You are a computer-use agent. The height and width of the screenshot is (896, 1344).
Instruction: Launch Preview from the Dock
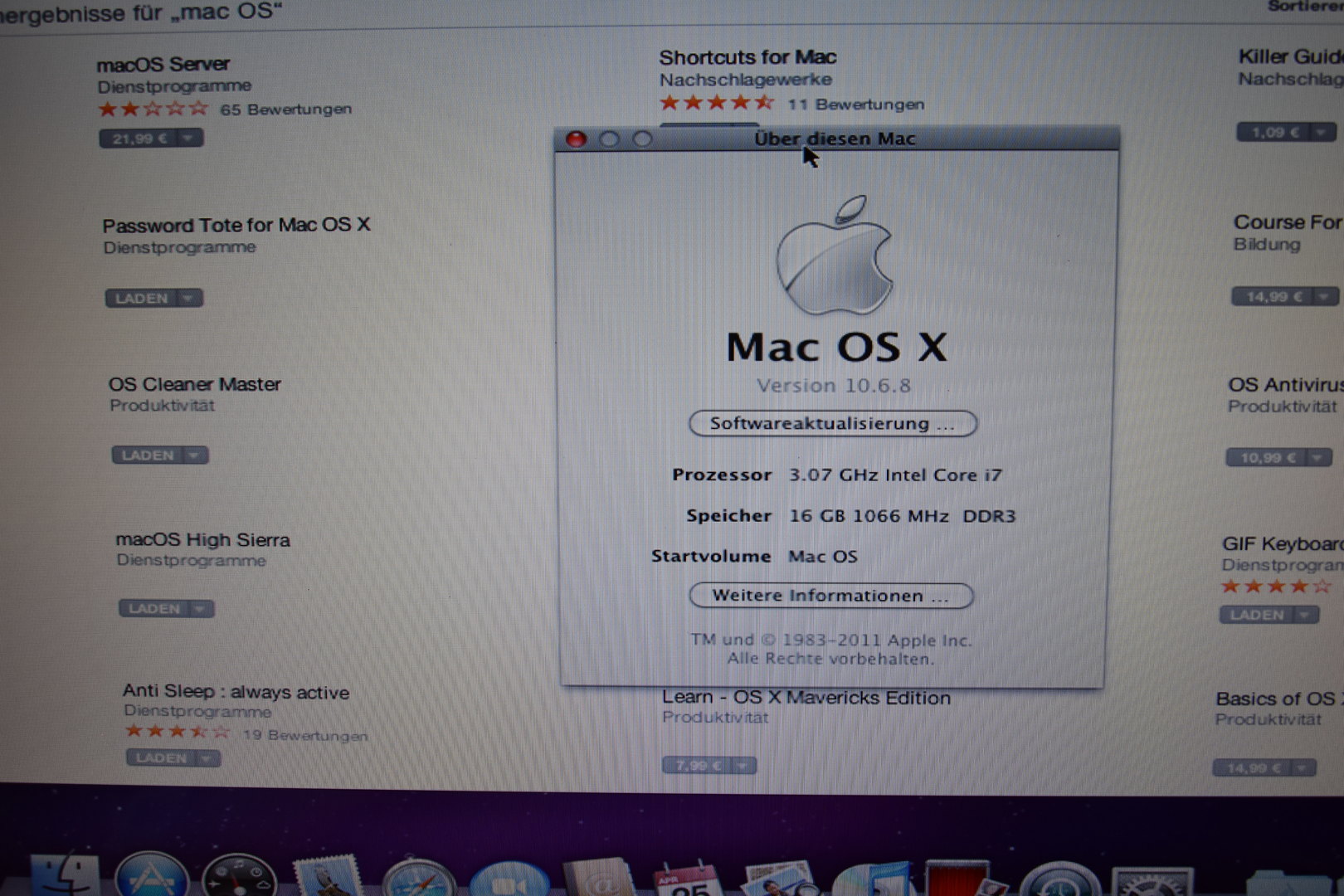tap(780, 879)
